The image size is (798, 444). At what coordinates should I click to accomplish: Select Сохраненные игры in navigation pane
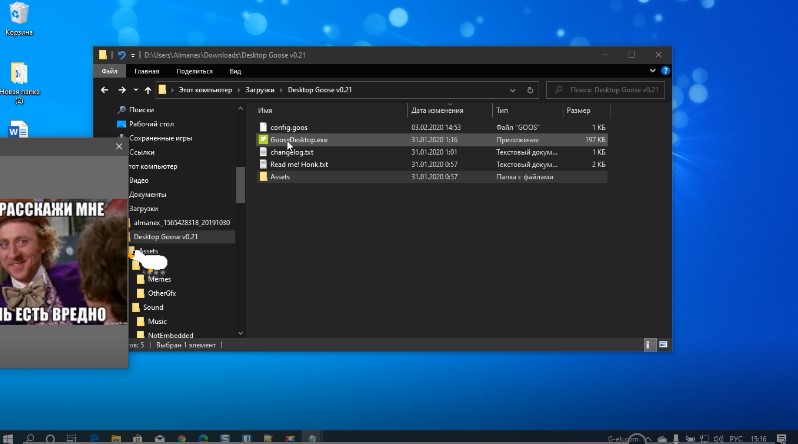tap(160, 138)
